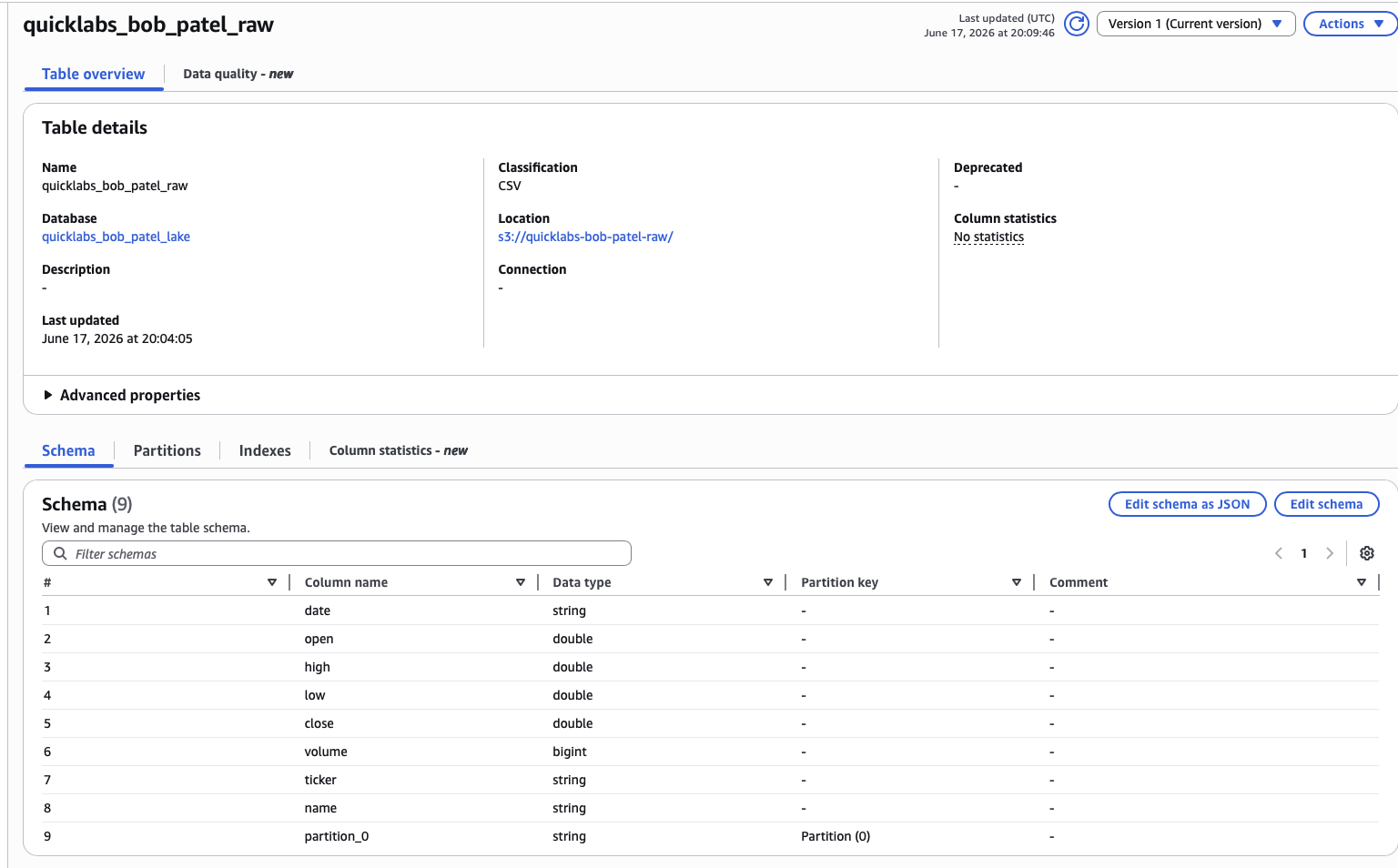This screenshot has width=1398, height=868.
Task: Click the date column name cell
Action: point(317,611)
